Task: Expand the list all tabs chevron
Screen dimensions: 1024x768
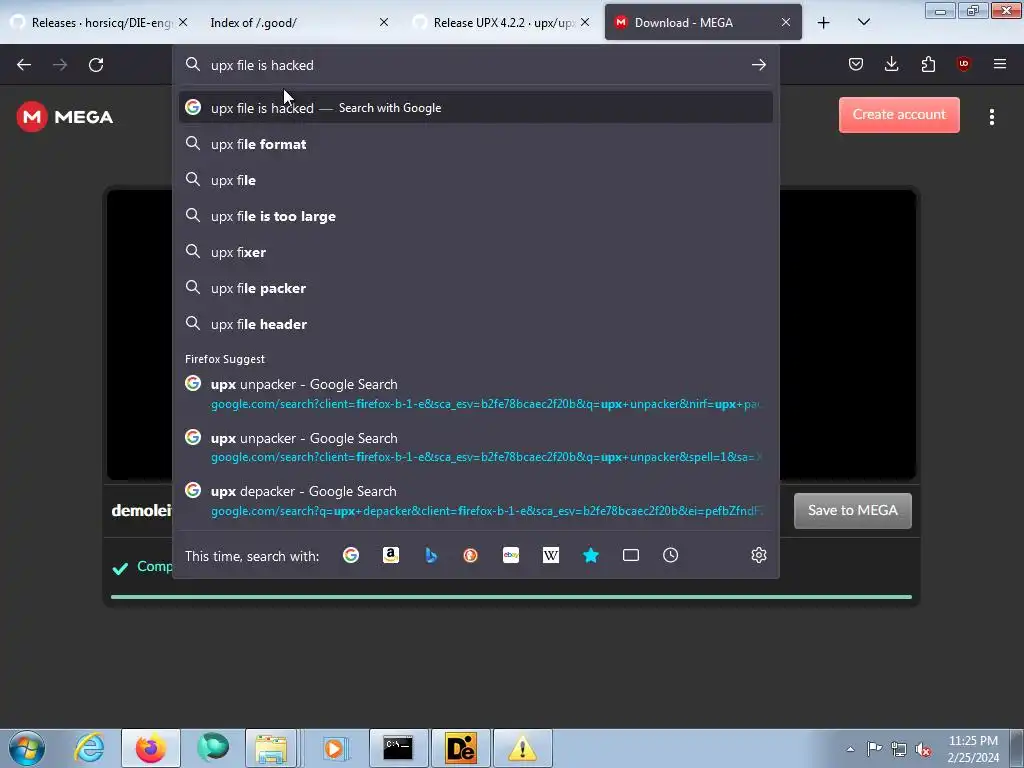Action: click(863, 23)
